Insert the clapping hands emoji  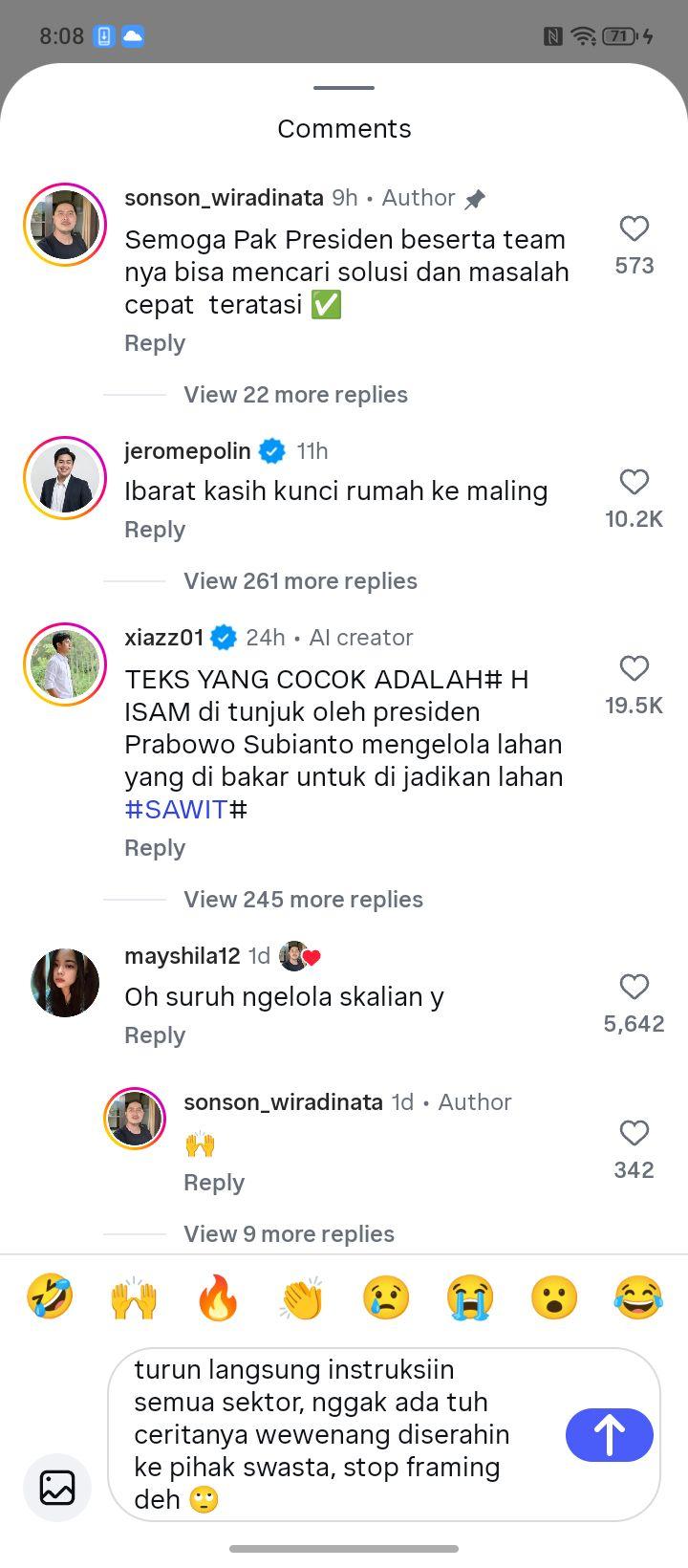[302, 1299]
